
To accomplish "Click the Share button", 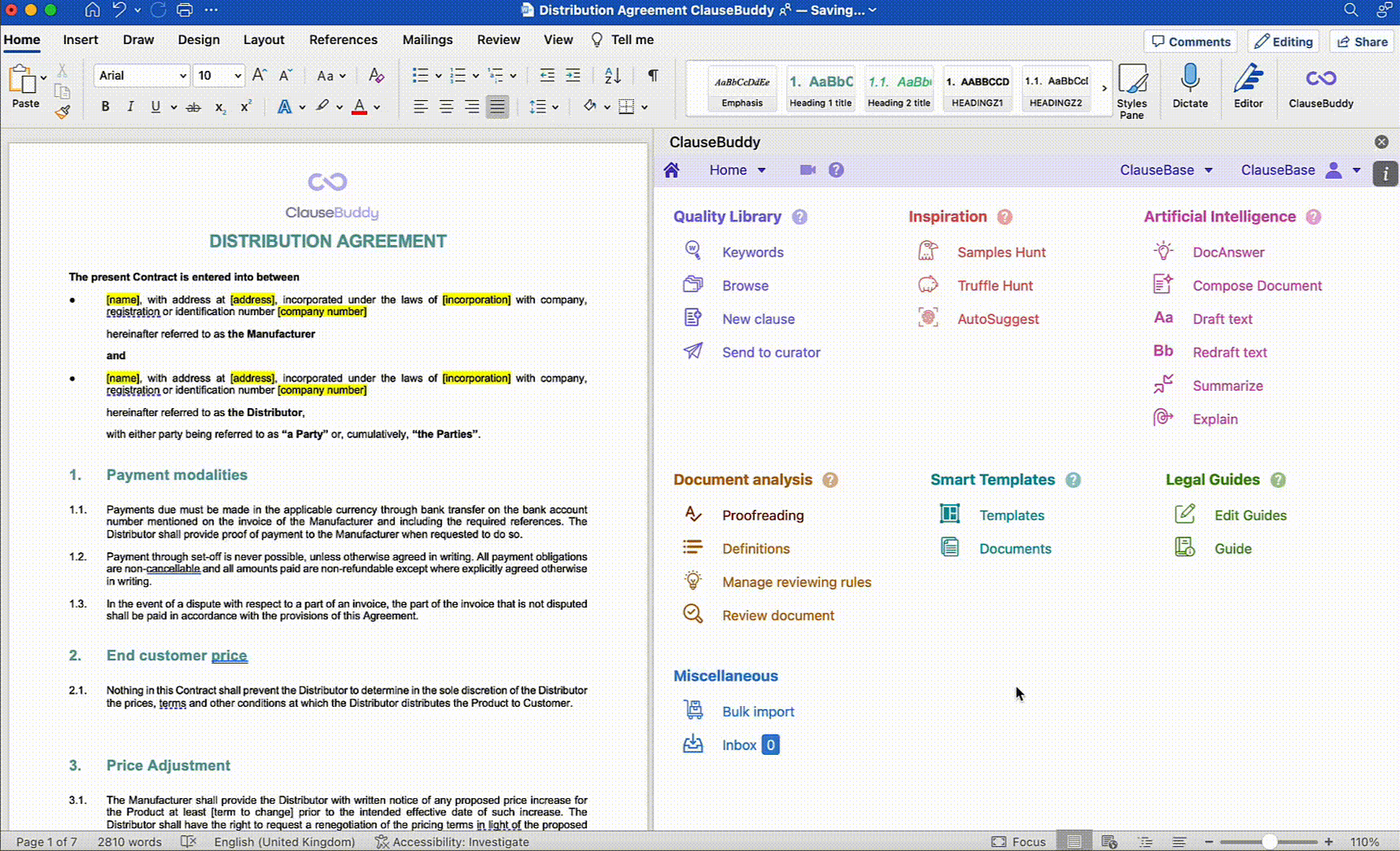I will click(1363, 42).
